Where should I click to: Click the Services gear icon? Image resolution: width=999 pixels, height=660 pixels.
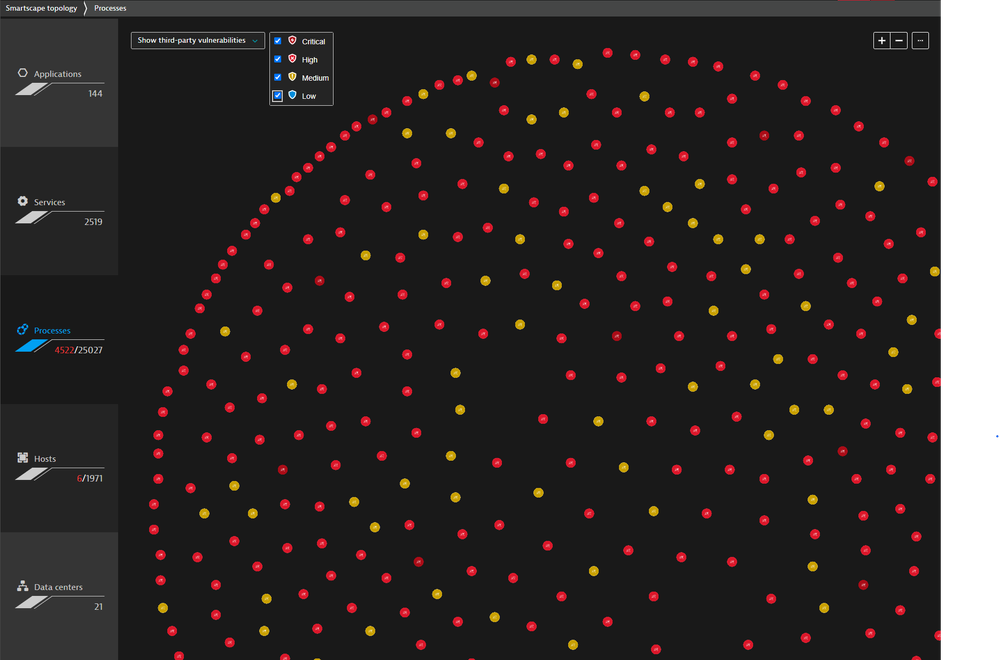pos(23,202)
